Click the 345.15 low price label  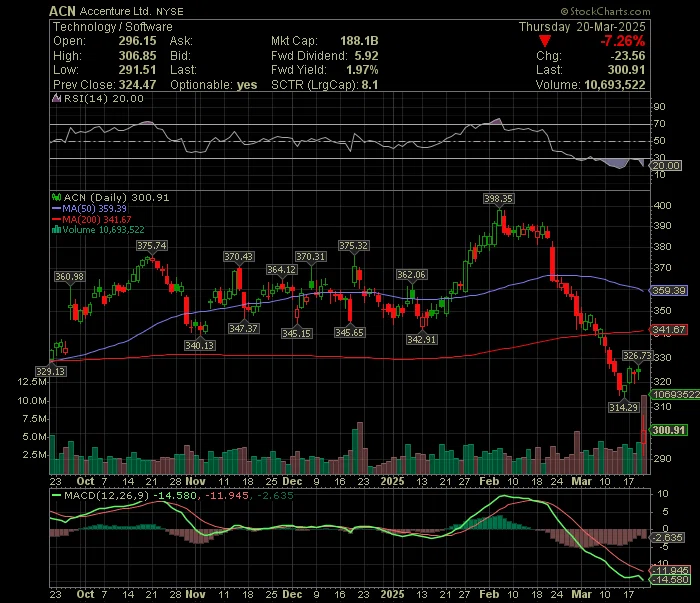296,333
